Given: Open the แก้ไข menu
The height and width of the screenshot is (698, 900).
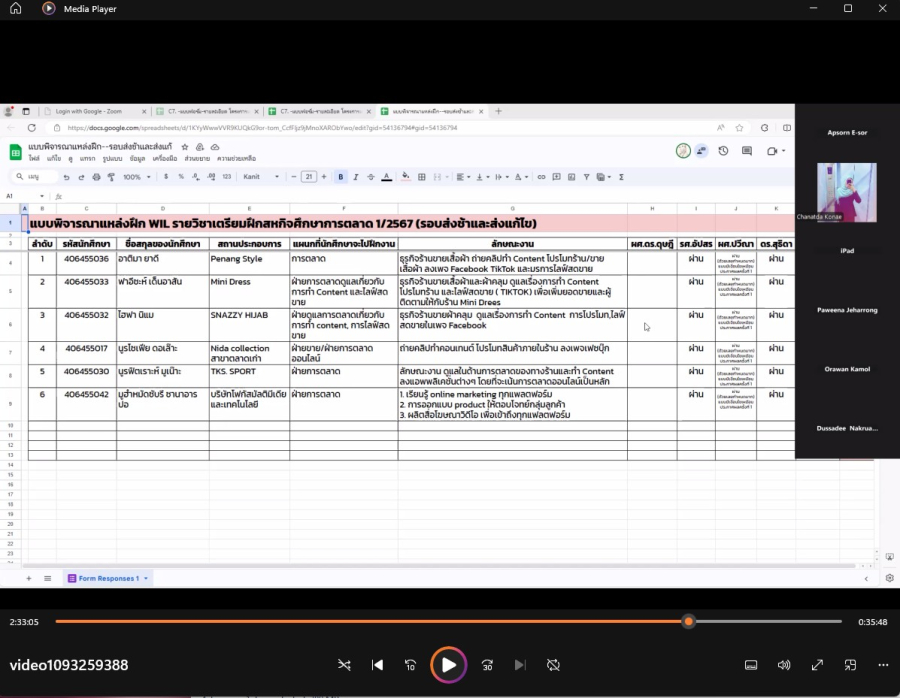Looking at the screenshot, I should (x=54, y=158).
